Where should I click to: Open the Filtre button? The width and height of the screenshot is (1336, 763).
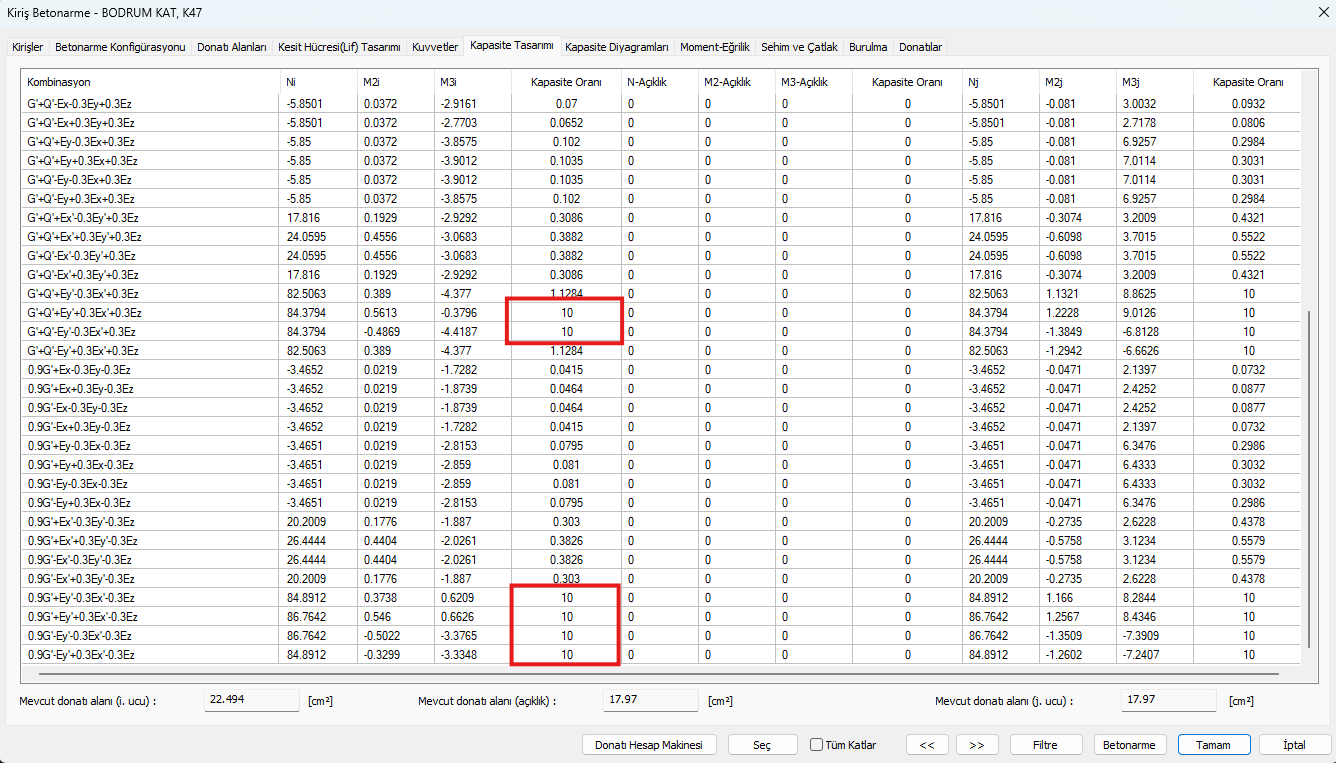coord(1046,745)
